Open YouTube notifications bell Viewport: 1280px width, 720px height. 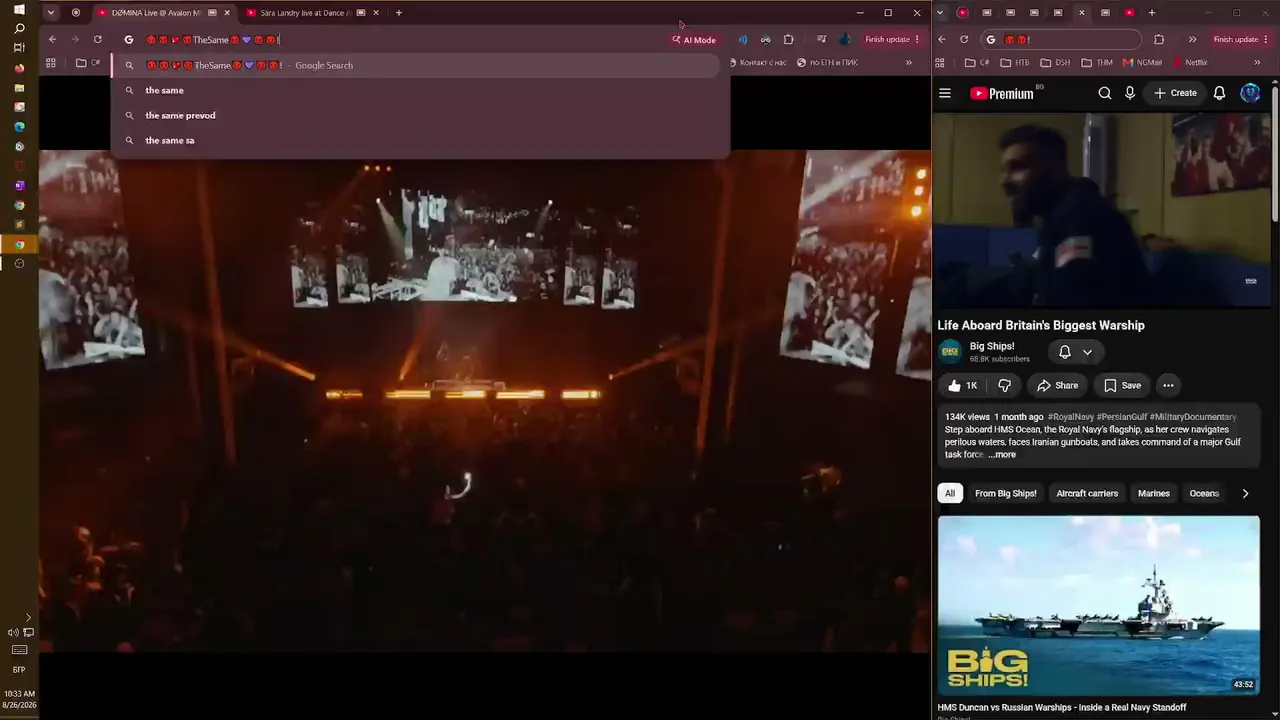(x=1220, y=93)
